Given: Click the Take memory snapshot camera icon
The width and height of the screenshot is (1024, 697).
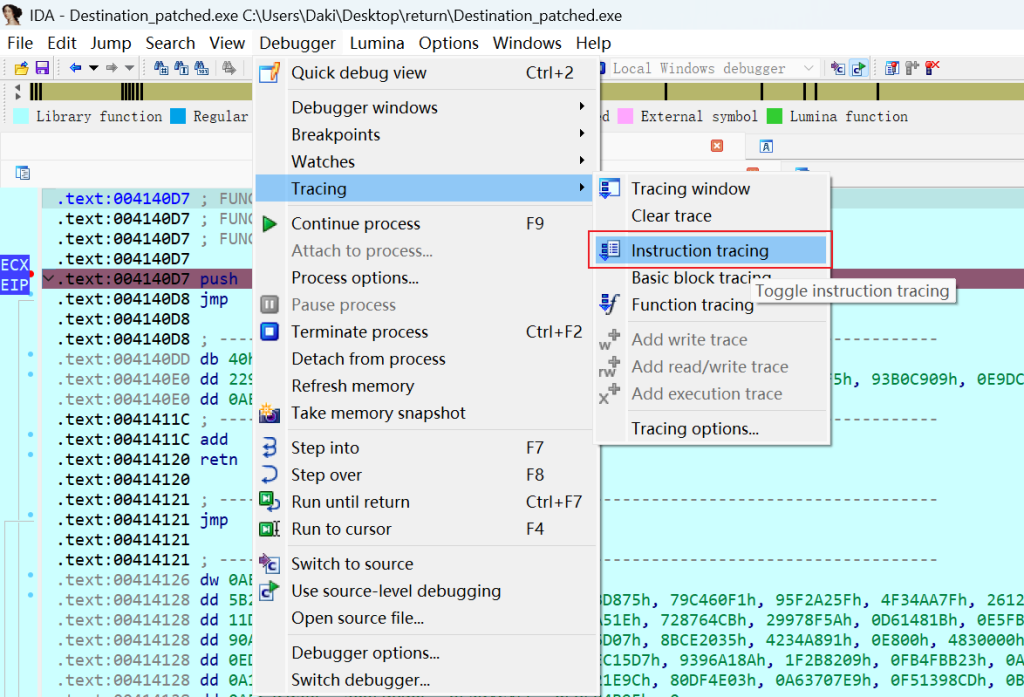Looking at the screenshot, I should (x=270, y=413).
